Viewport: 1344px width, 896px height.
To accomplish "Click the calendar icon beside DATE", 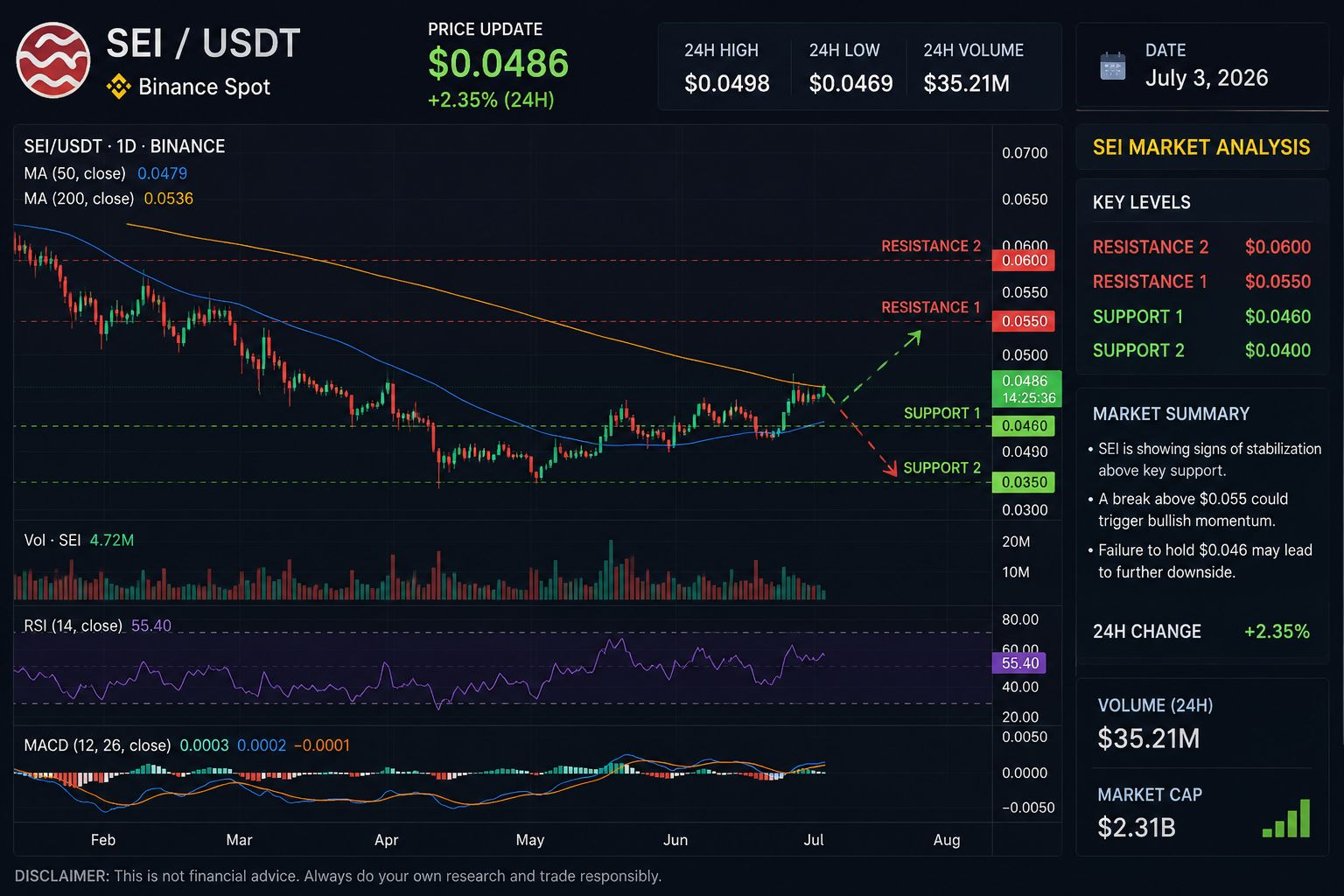I will point(1113,66).
